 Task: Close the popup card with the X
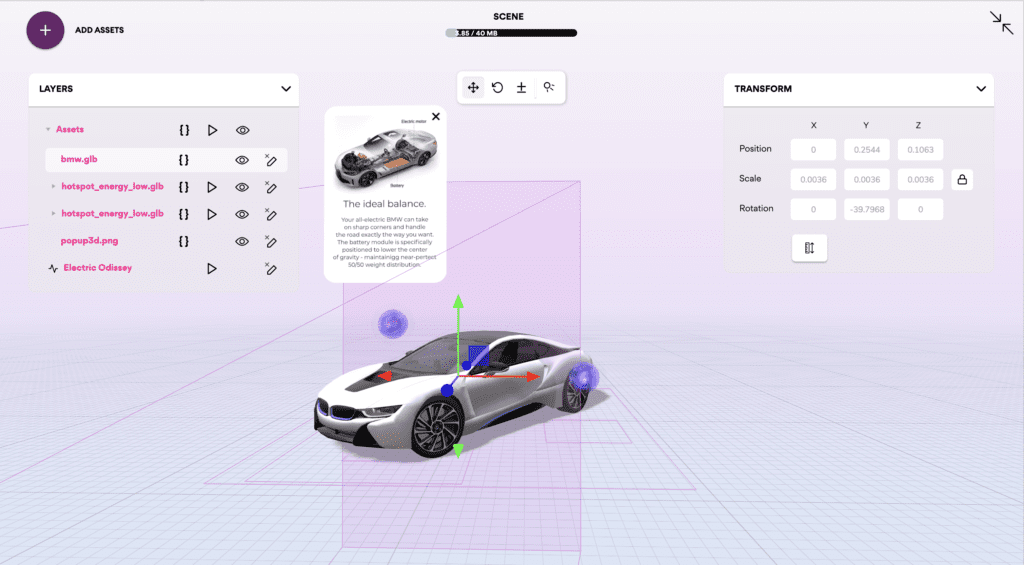[435, 117]
